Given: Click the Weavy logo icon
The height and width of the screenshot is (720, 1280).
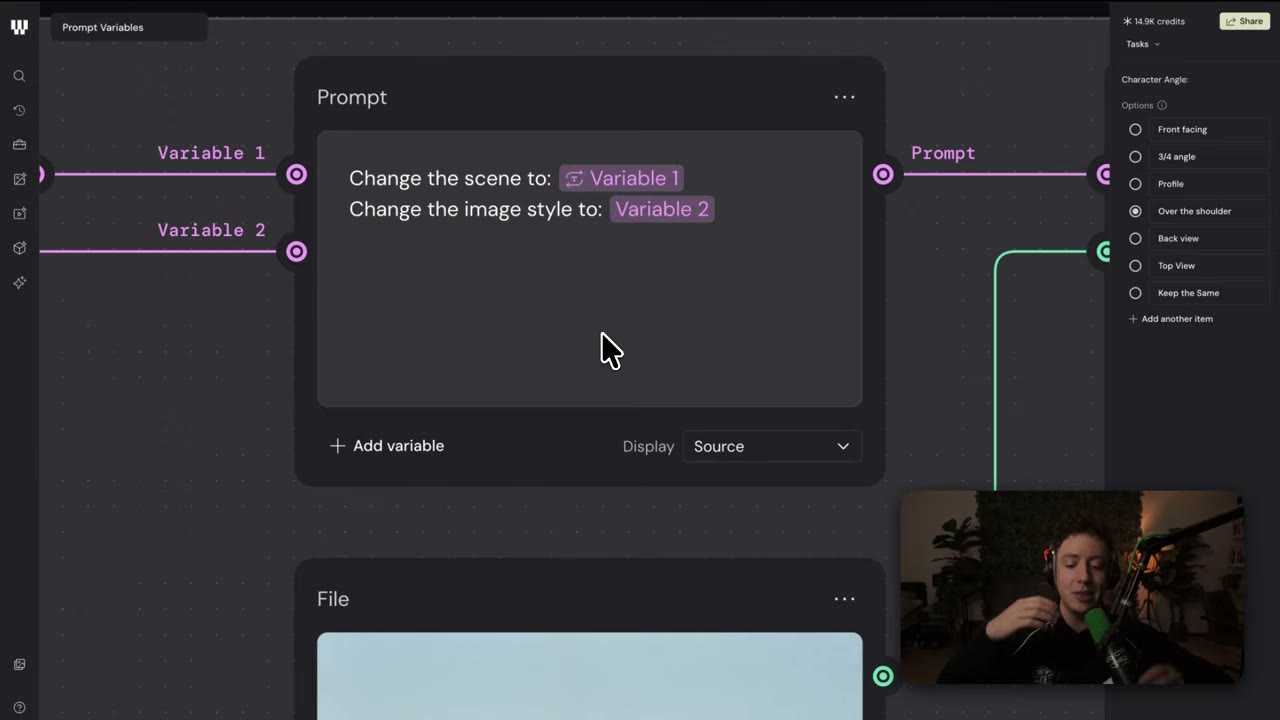Looking at the screenshot, I should pos(19,27).
